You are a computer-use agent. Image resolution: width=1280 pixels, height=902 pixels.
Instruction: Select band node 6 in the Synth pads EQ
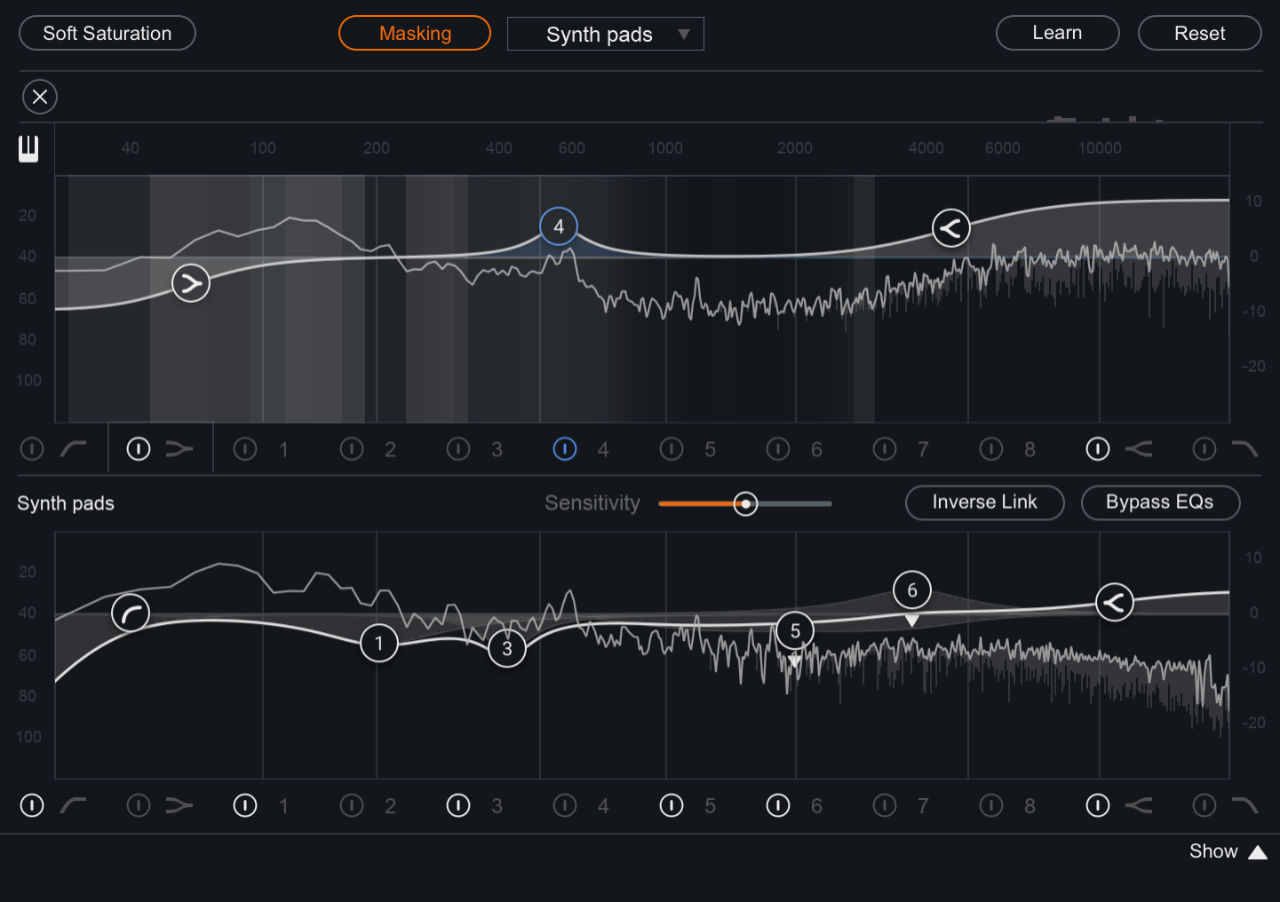[x=911, y=590]
